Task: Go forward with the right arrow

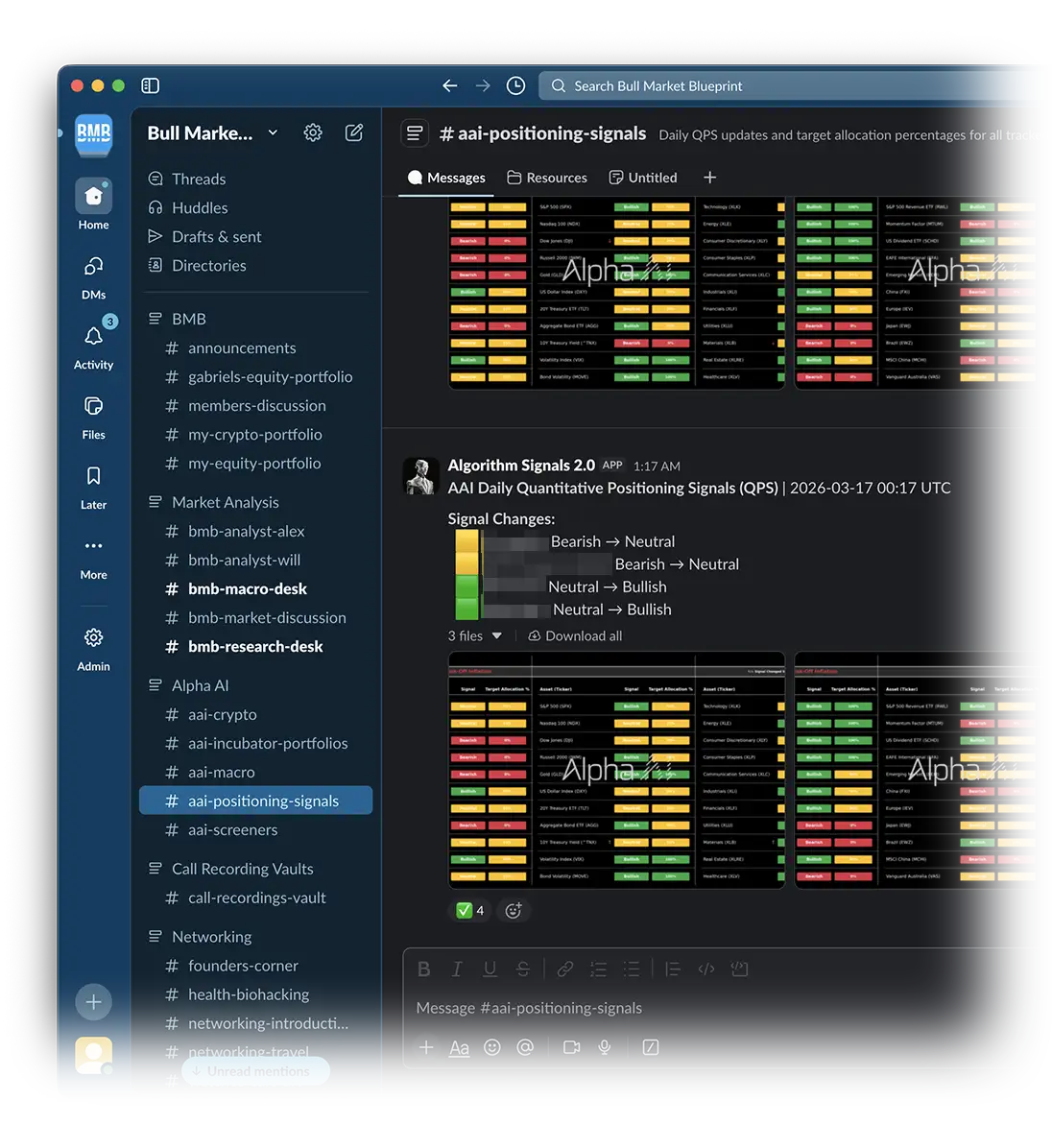Action: (x=483, y=85)
